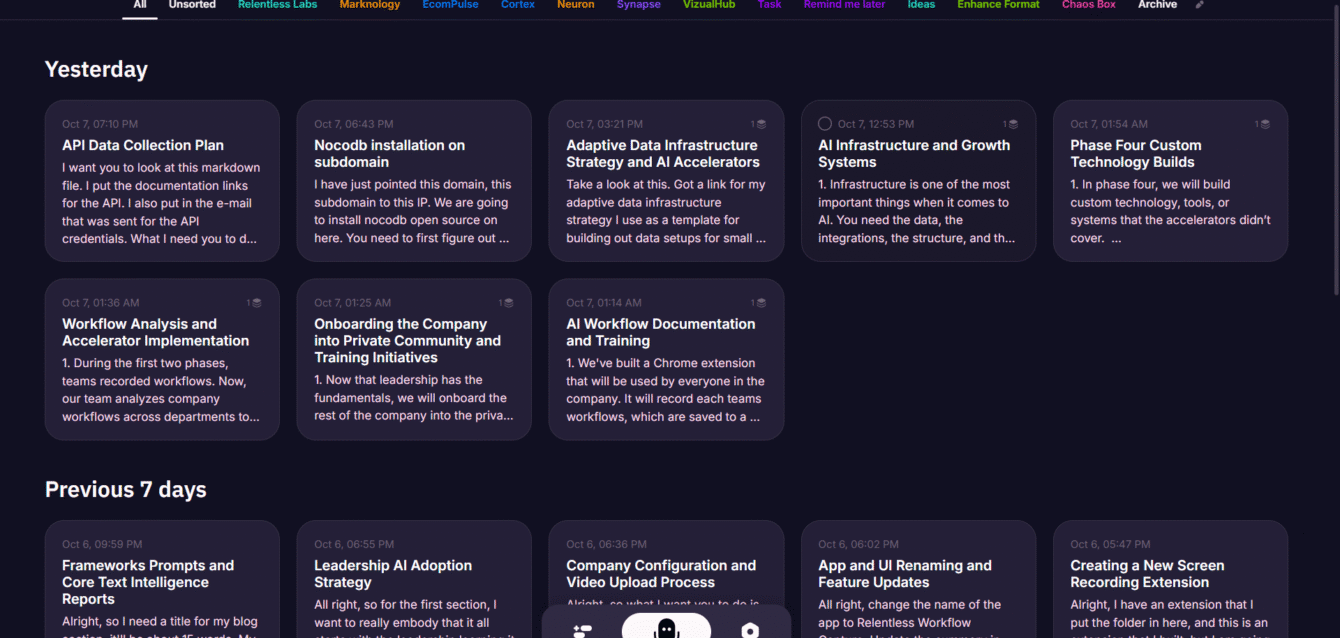Click stack icon on Workflow Analysis note
Image resolution: width=1340 pixels, height=638 pixels.
click(256, 303)
